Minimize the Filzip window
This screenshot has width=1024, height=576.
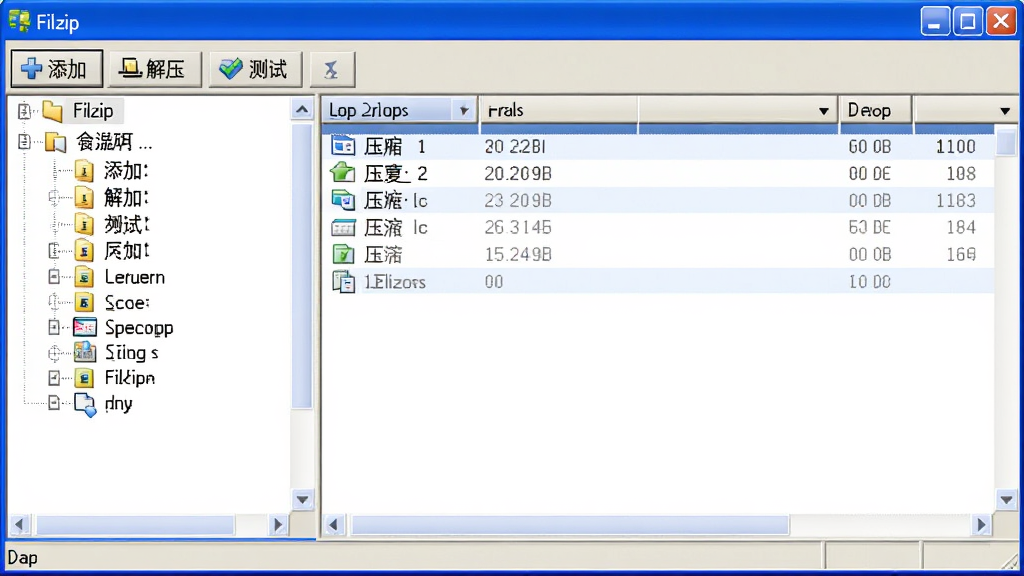pyautogui.click(x=935, y=22)
